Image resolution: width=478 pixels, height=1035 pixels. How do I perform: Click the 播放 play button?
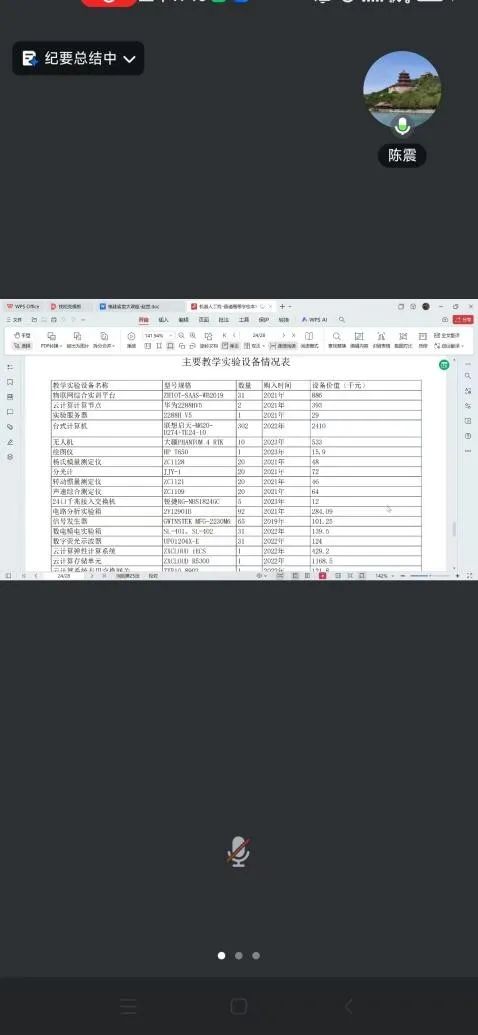point(131,341)
